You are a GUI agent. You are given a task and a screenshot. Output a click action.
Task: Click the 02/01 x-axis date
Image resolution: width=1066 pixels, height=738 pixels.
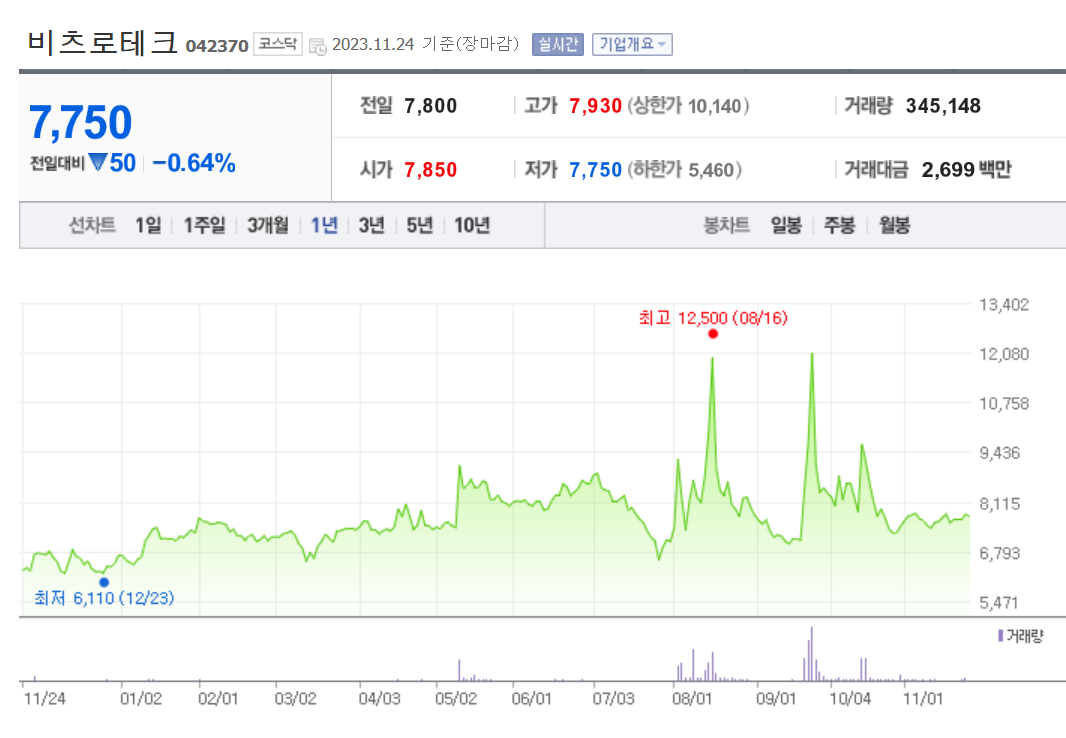click(x=218, y=699)
